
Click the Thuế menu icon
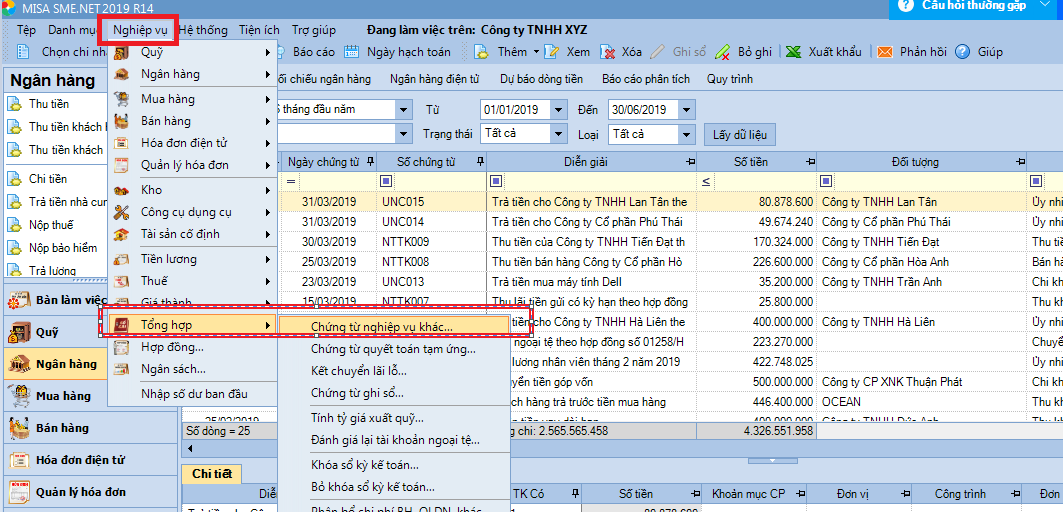click(121, 281)
